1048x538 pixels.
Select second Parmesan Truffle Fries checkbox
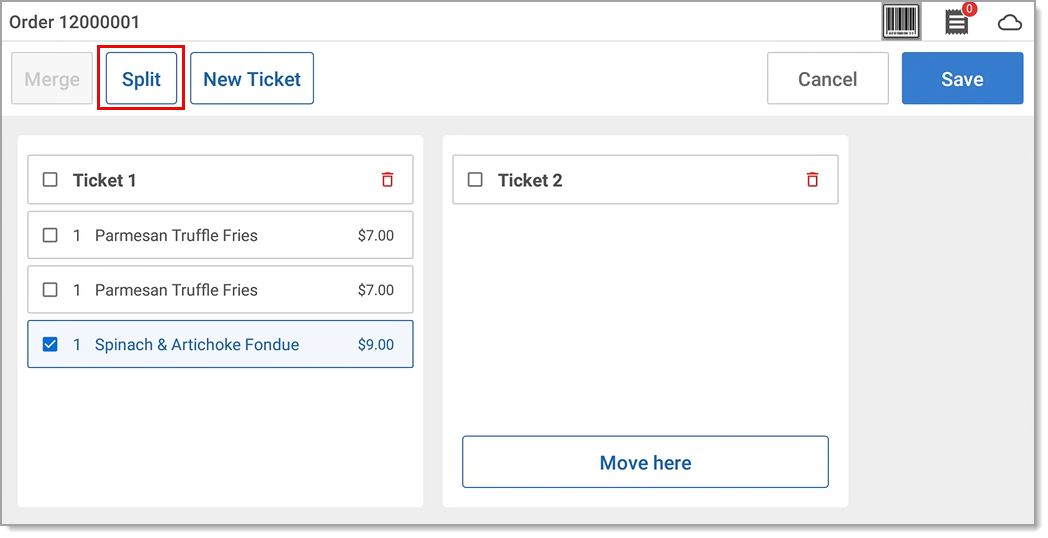pos(50,290)
